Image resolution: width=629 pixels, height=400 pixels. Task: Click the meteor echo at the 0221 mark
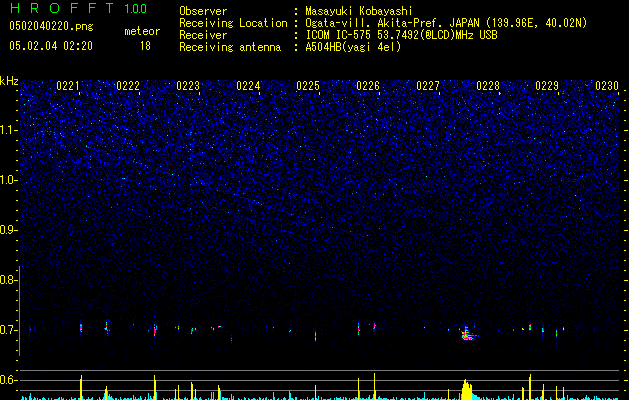click(x=81, y=328)
